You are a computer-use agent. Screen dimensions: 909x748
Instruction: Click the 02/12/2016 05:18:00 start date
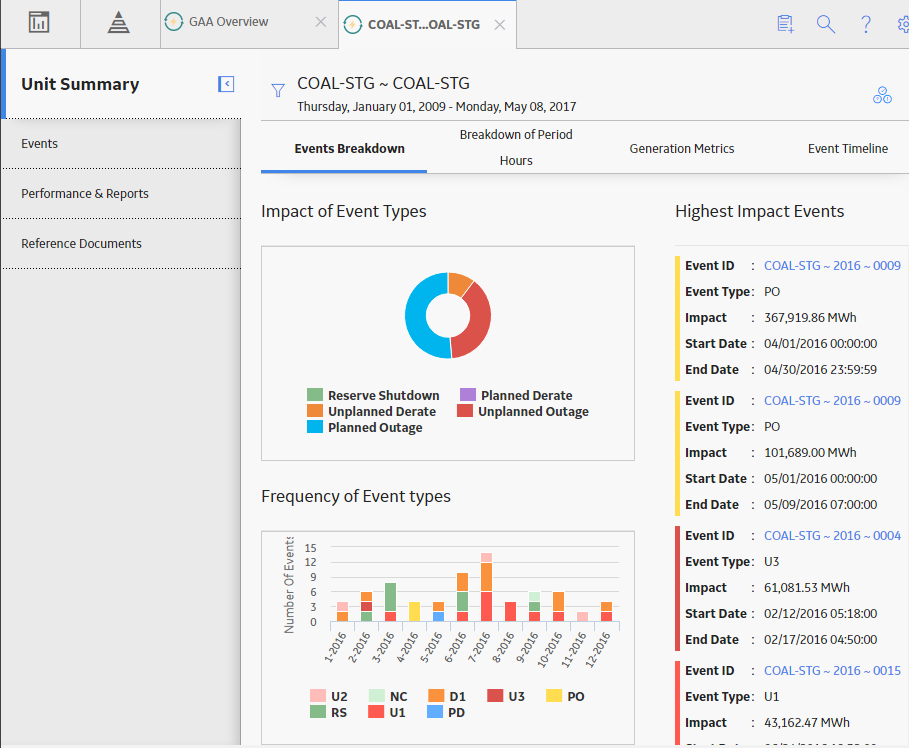click(x=820, y=614)
